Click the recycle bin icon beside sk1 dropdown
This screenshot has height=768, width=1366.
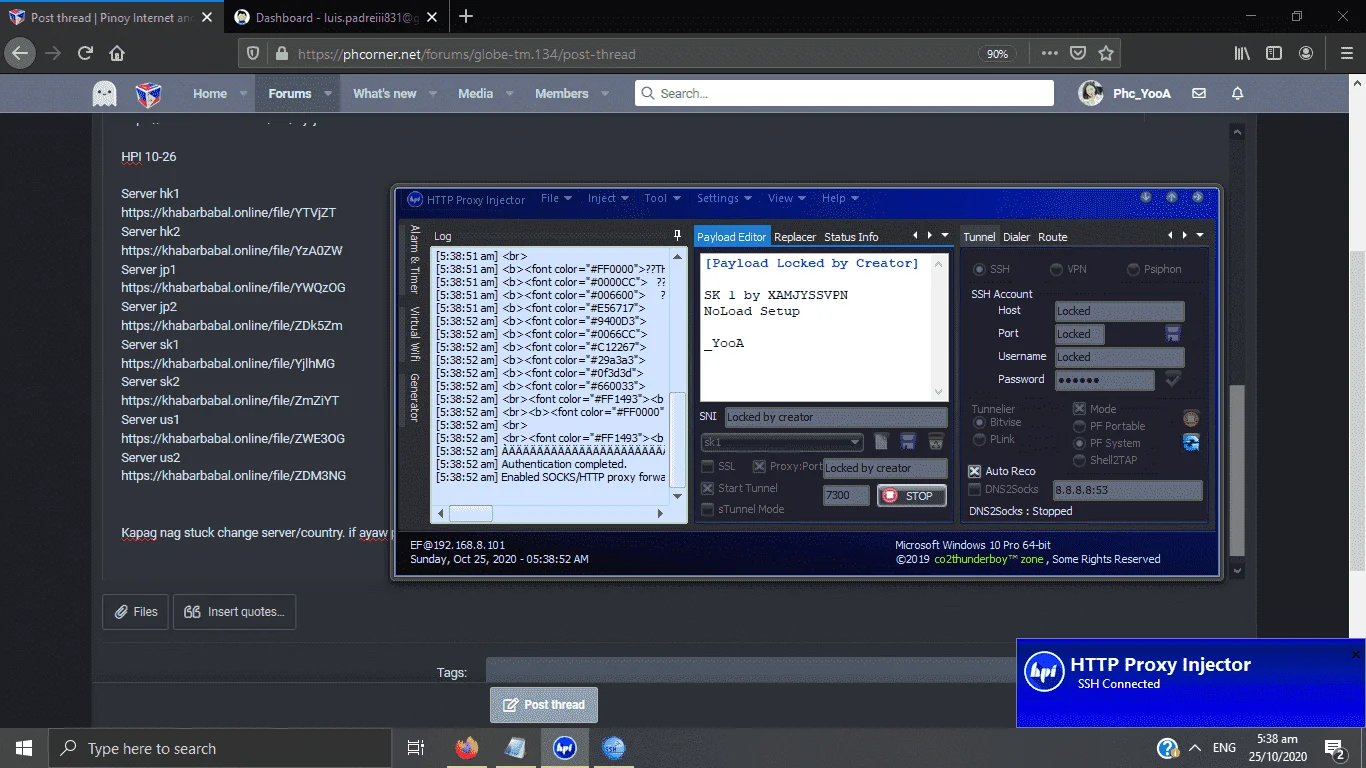(x=936, y=442)
